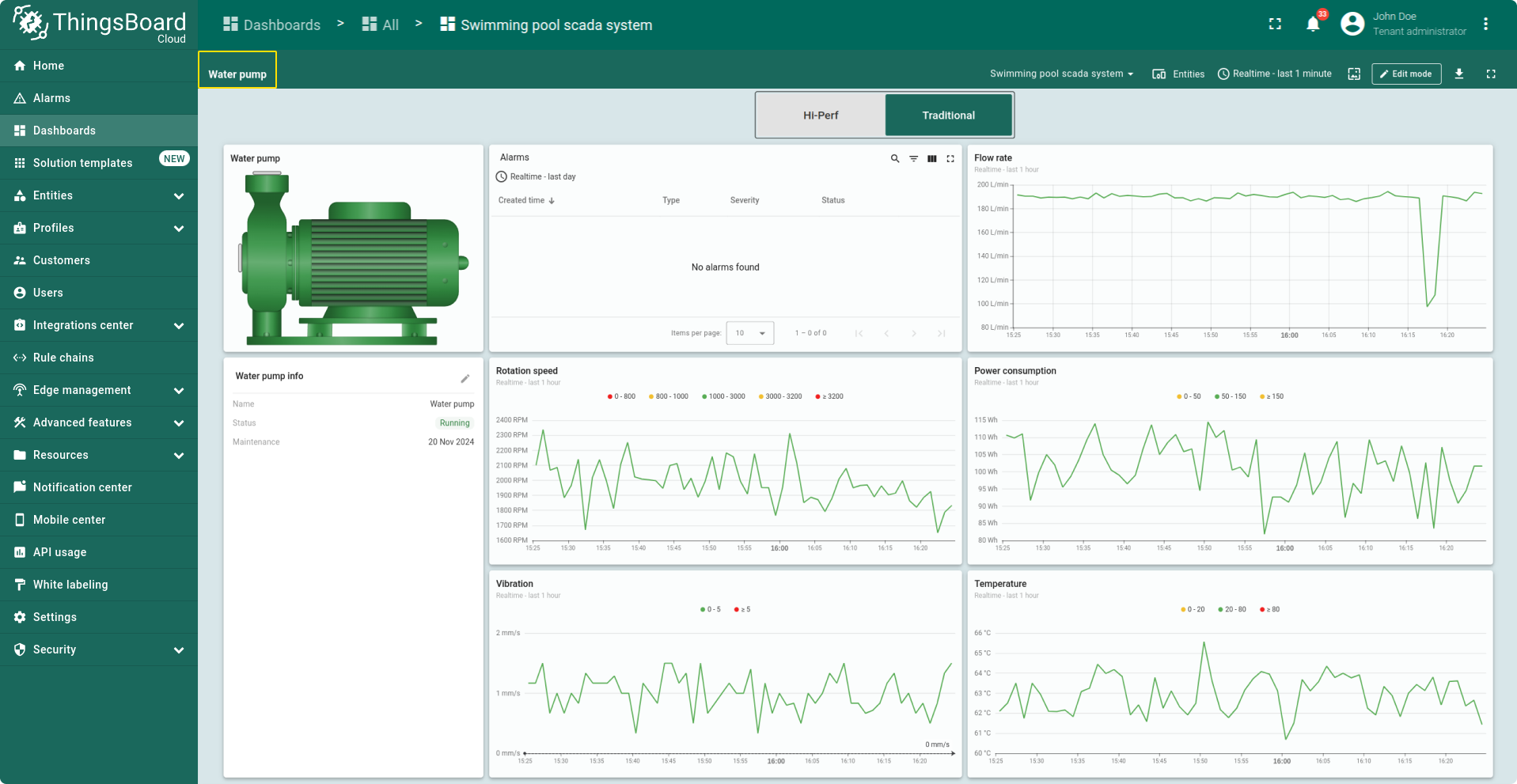Screen dimensions: 1517x784
Task: Download the dashboard using the export icon
Action: [1458, 74]
